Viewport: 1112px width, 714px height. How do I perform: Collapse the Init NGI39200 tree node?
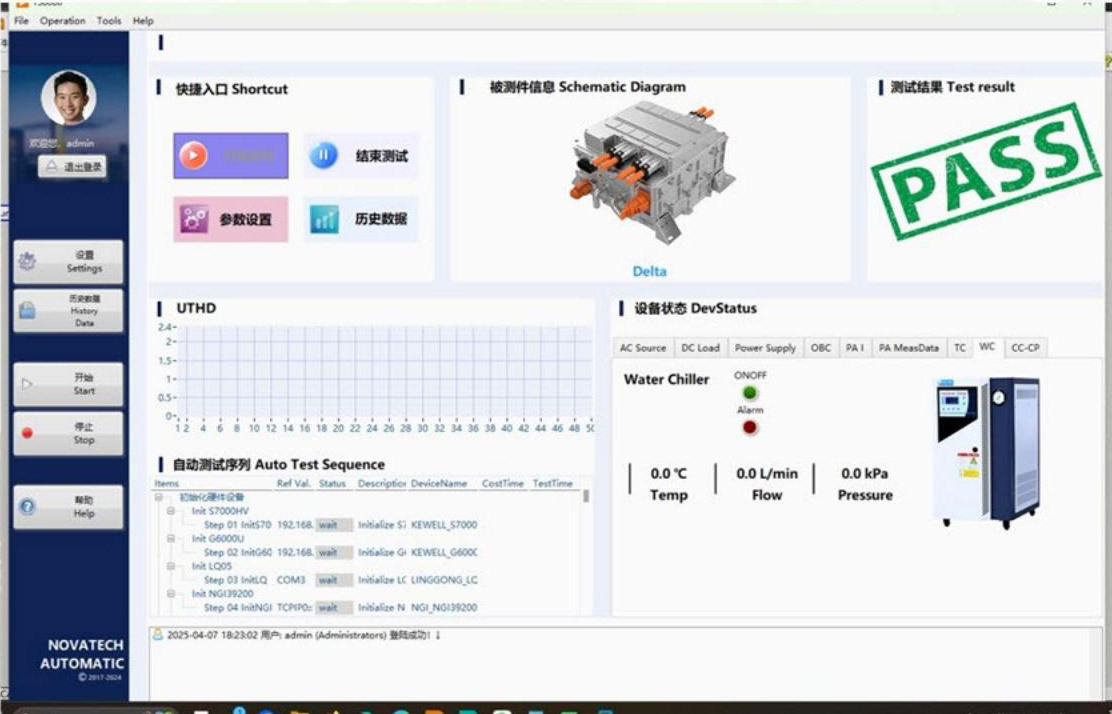[171, 593]
